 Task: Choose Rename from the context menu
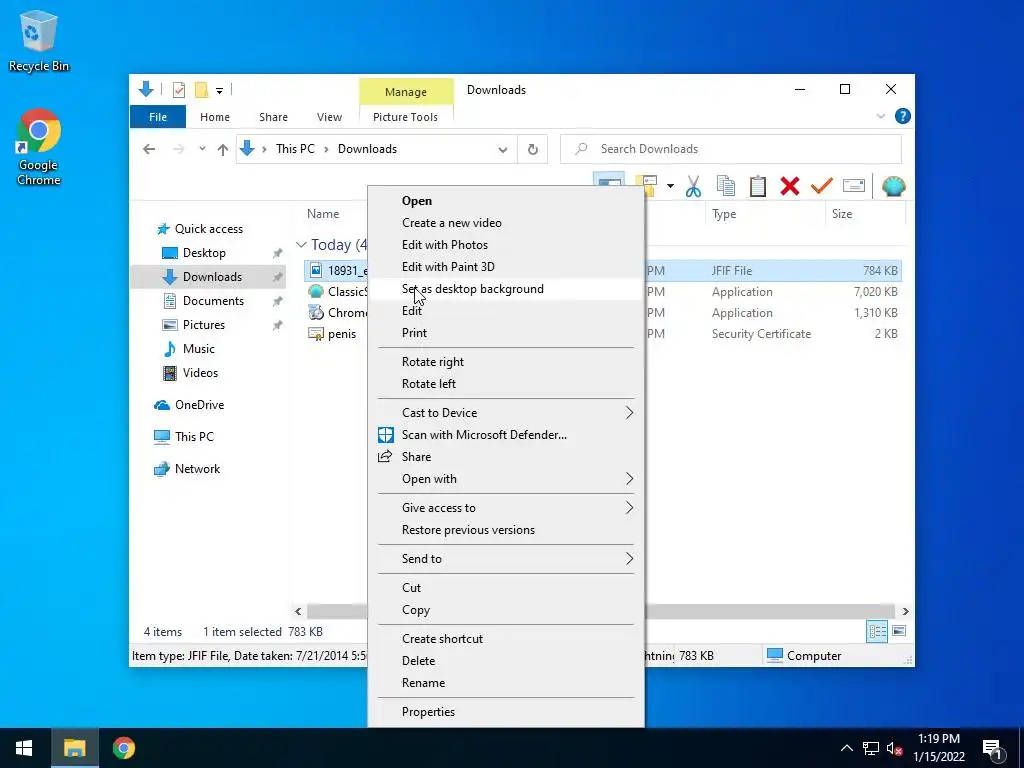506,683
